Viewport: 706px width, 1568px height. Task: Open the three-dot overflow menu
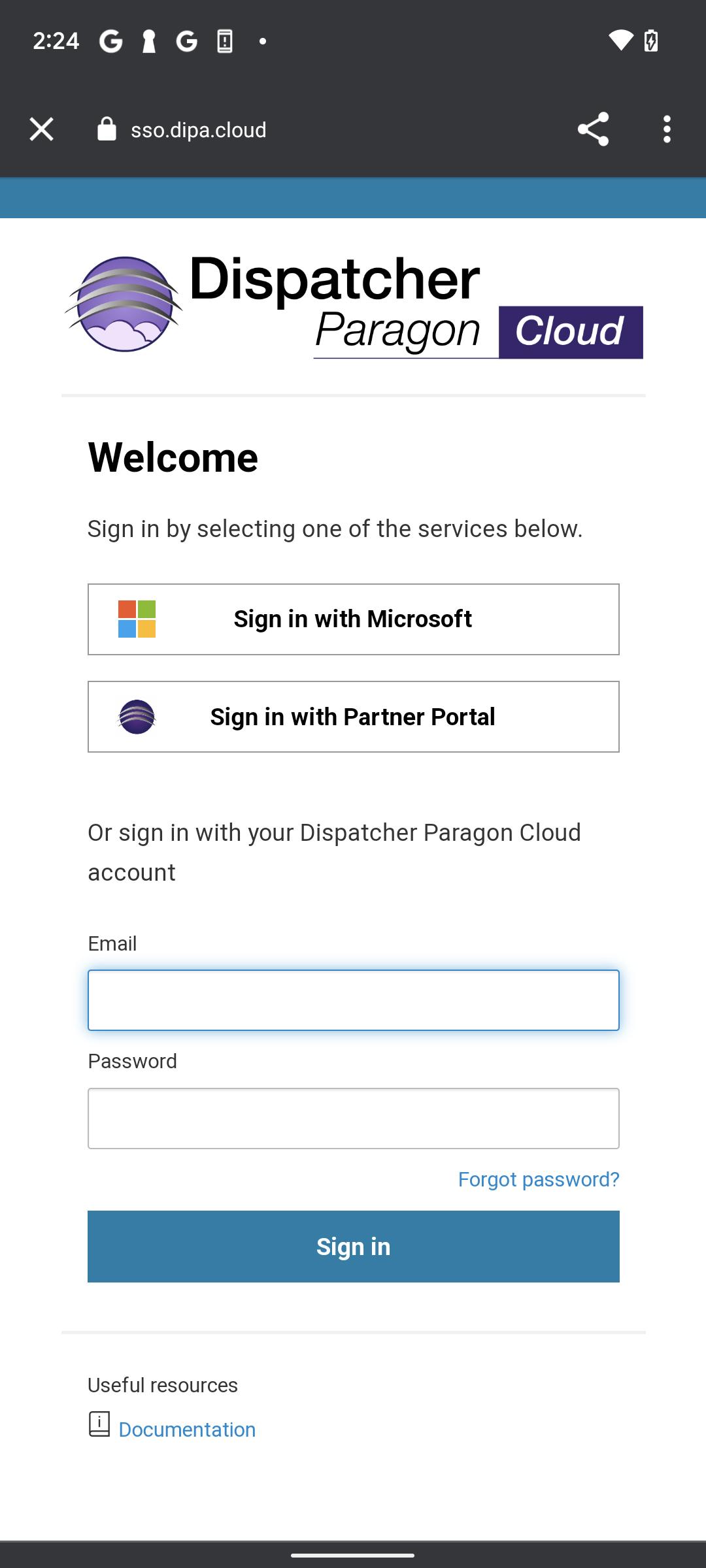point(667,129)
